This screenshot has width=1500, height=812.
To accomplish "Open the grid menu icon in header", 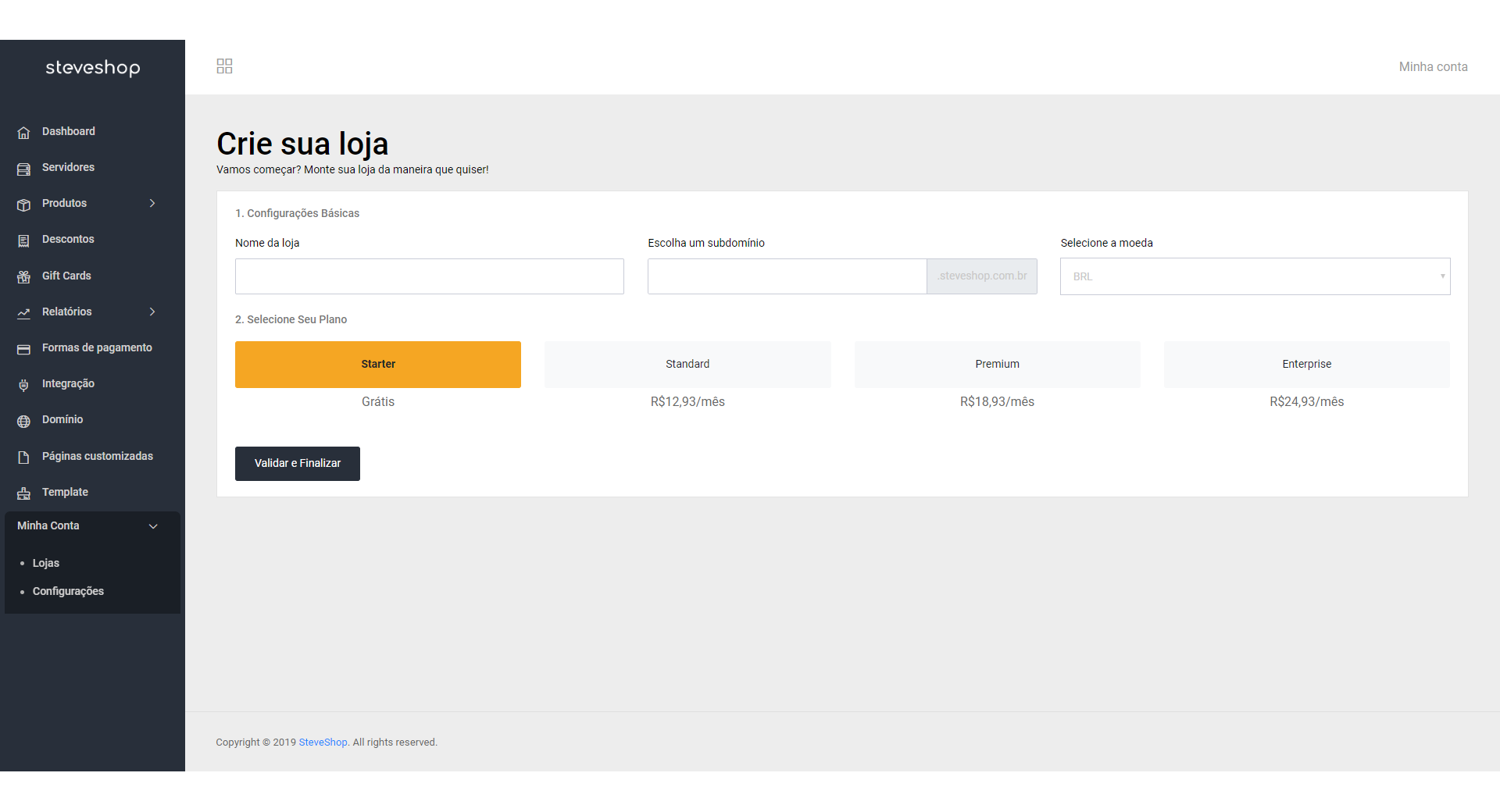I will coord(224,66).
